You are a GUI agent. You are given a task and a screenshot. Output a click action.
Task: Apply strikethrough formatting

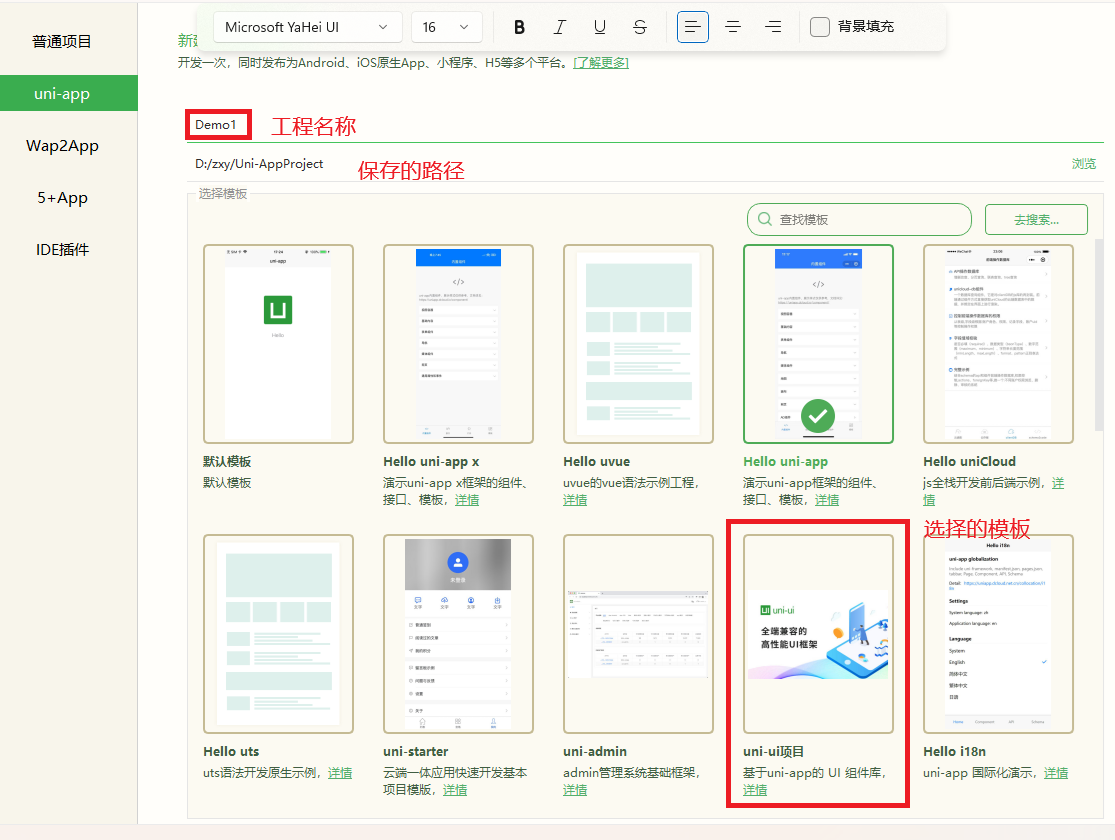639,27
